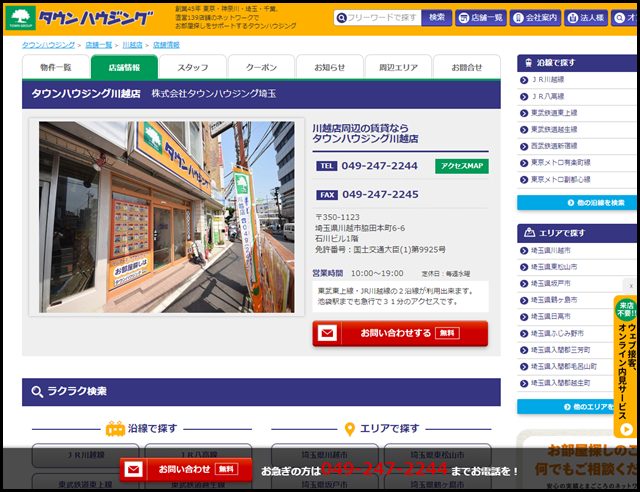Switch to the お問合せ tab
640x492 pixels.
point(467,67)
